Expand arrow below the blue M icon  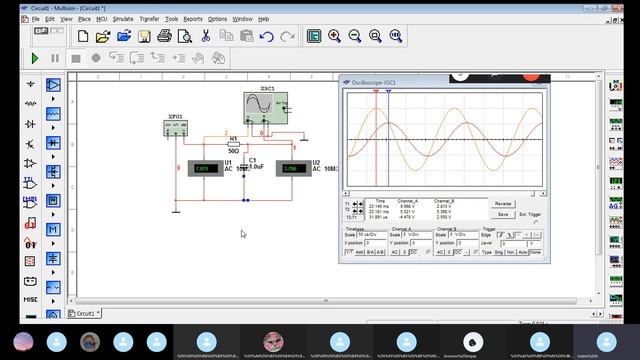(x=53, y=244)
